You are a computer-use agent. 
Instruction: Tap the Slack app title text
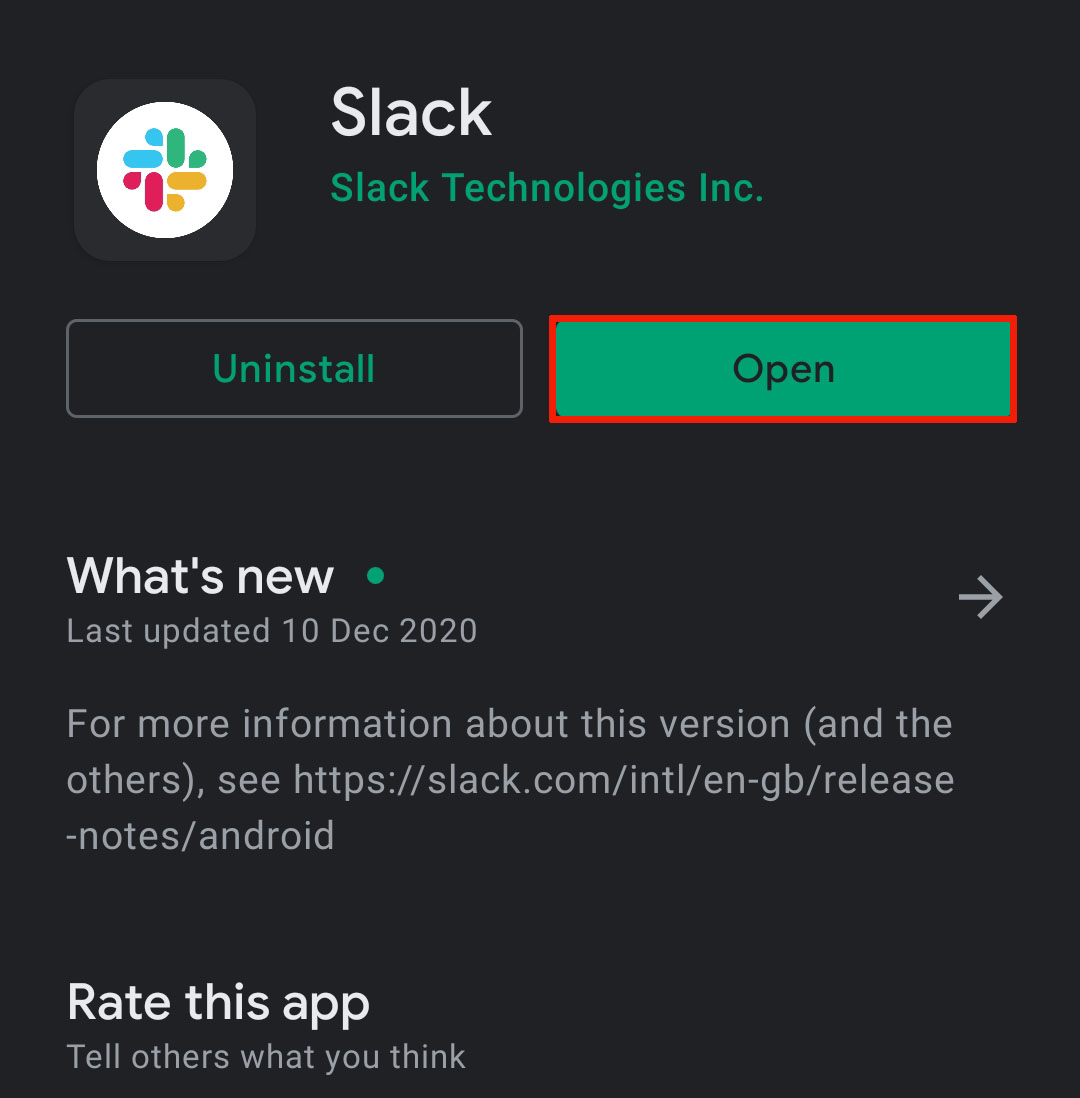point(411,112)
